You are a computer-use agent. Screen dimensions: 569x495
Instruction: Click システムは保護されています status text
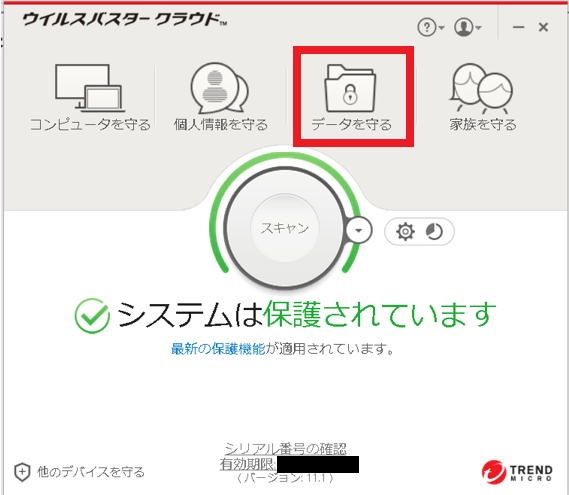point(306,314)
